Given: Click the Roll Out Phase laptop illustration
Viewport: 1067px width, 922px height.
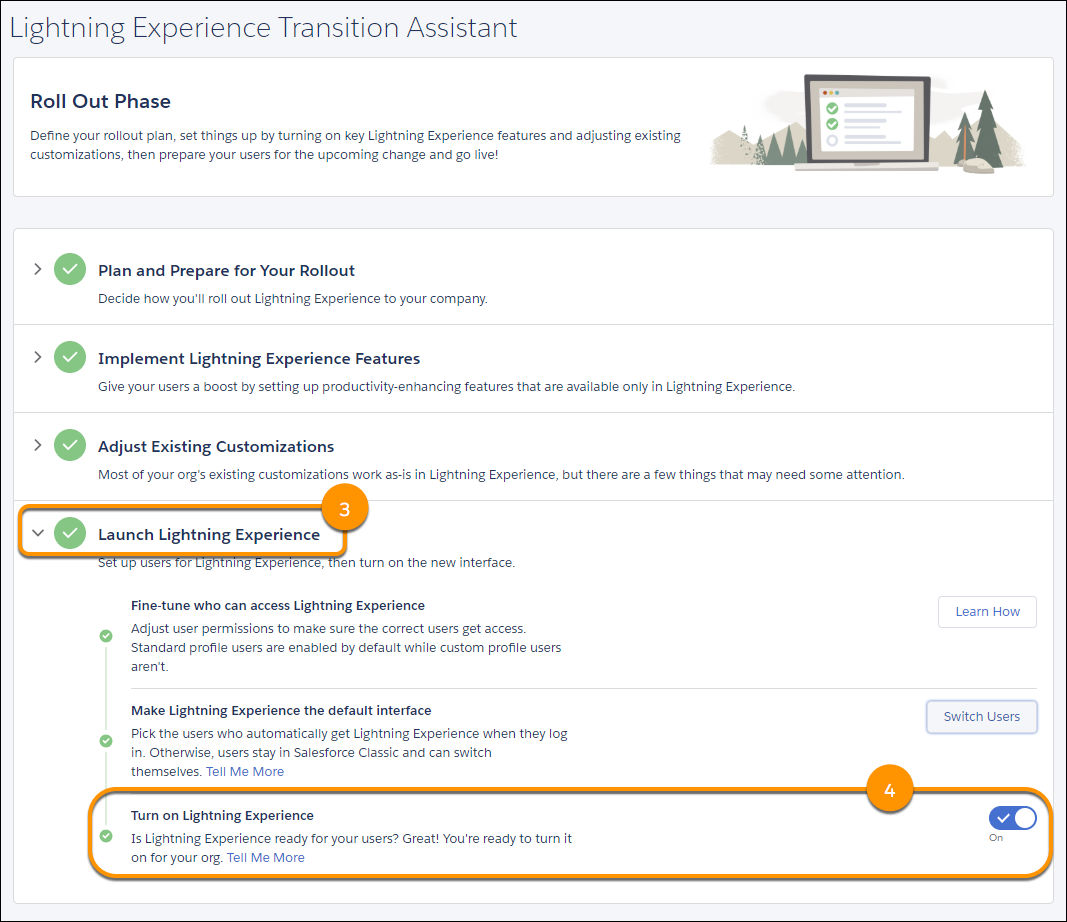Looking at the screenshot, I should 868,123.
